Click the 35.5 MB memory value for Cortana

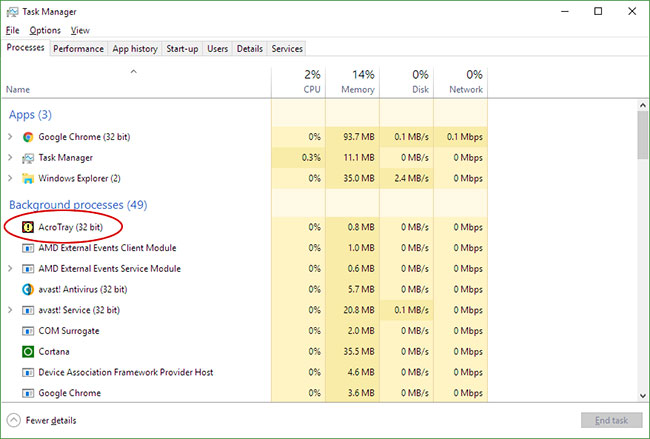tap(359, 352)
